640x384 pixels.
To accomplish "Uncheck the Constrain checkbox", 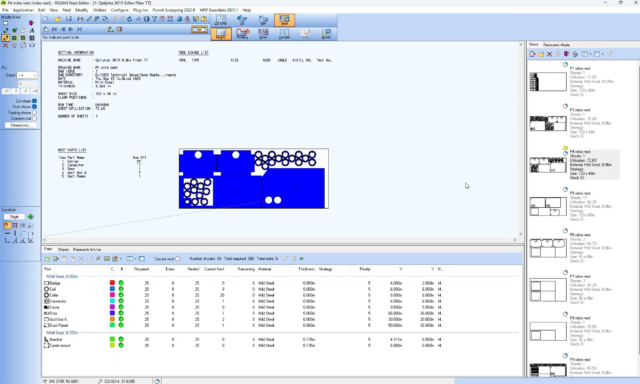I will pyautogui.click(x=34, y=101).
